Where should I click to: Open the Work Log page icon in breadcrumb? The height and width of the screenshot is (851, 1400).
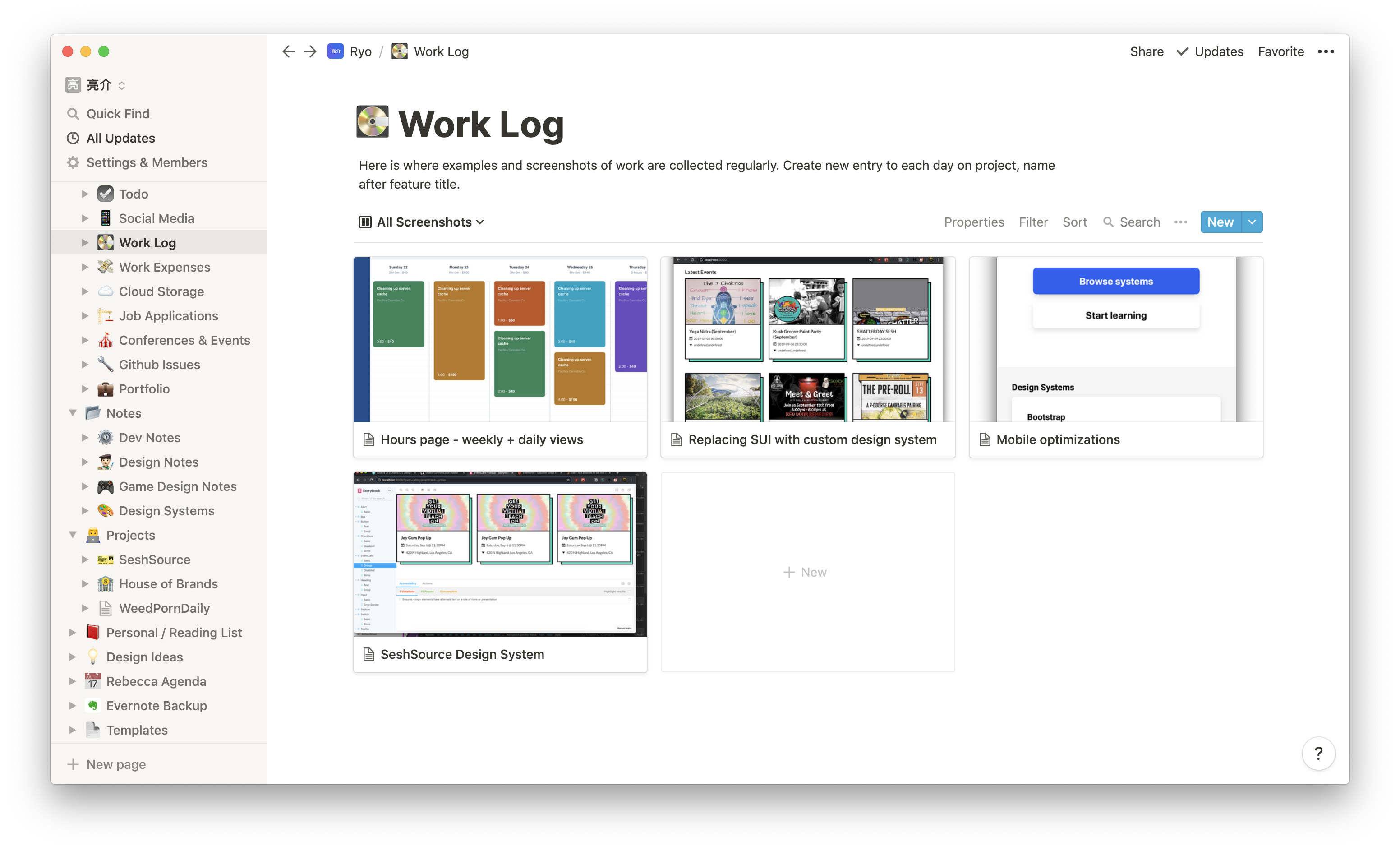tap(400, 51)
